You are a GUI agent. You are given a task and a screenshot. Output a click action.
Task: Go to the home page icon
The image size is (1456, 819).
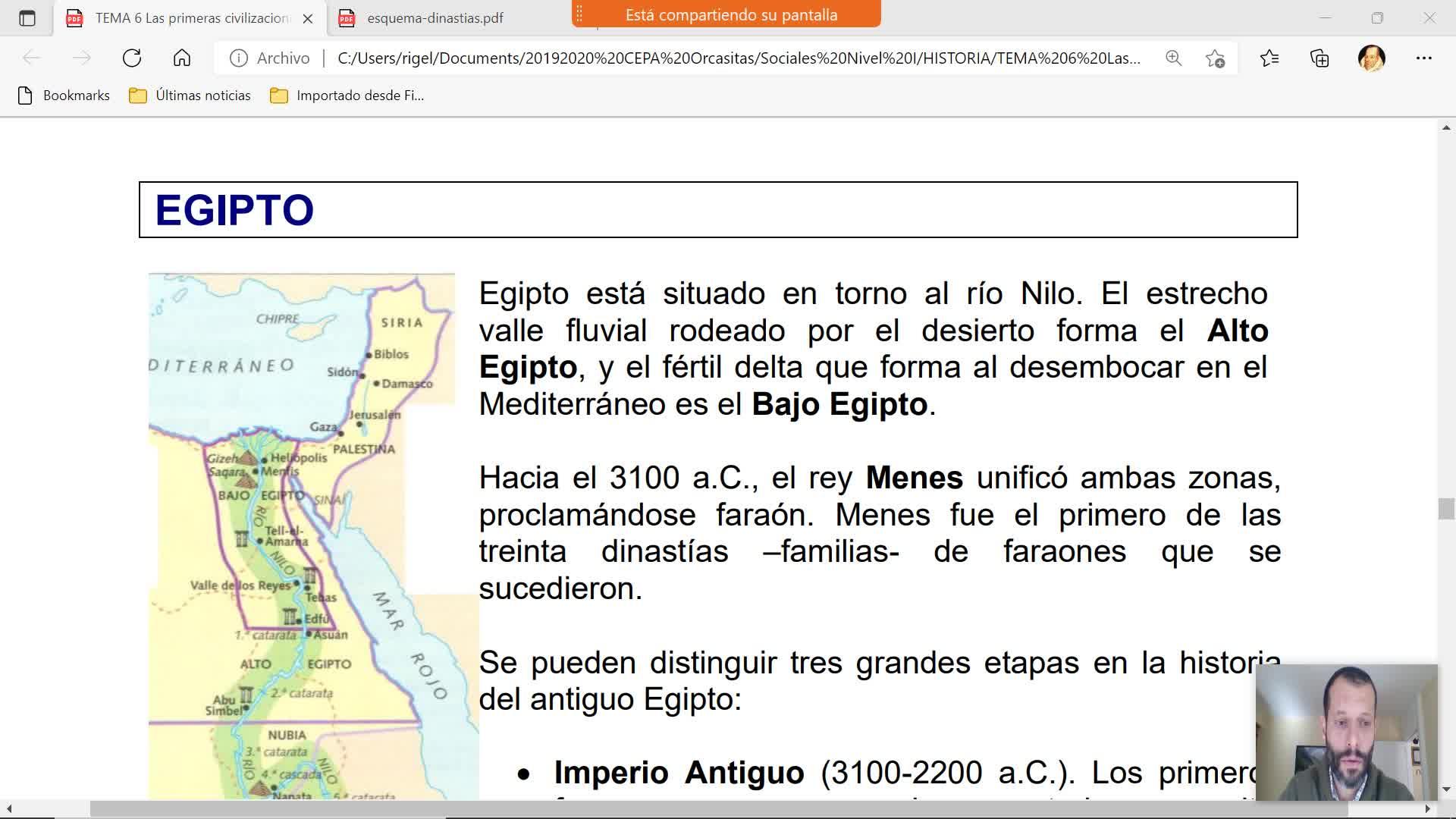click(182, 58)
